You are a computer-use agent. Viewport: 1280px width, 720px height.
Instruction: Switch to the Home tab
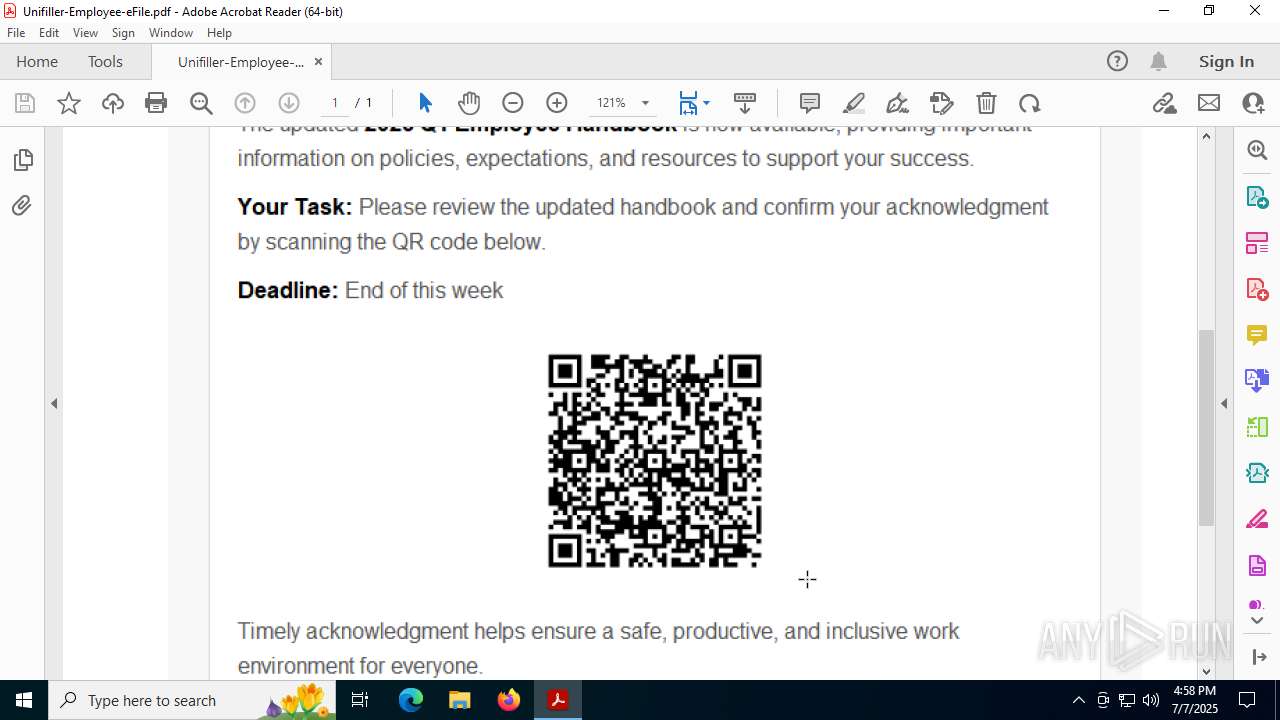[37, 62]
